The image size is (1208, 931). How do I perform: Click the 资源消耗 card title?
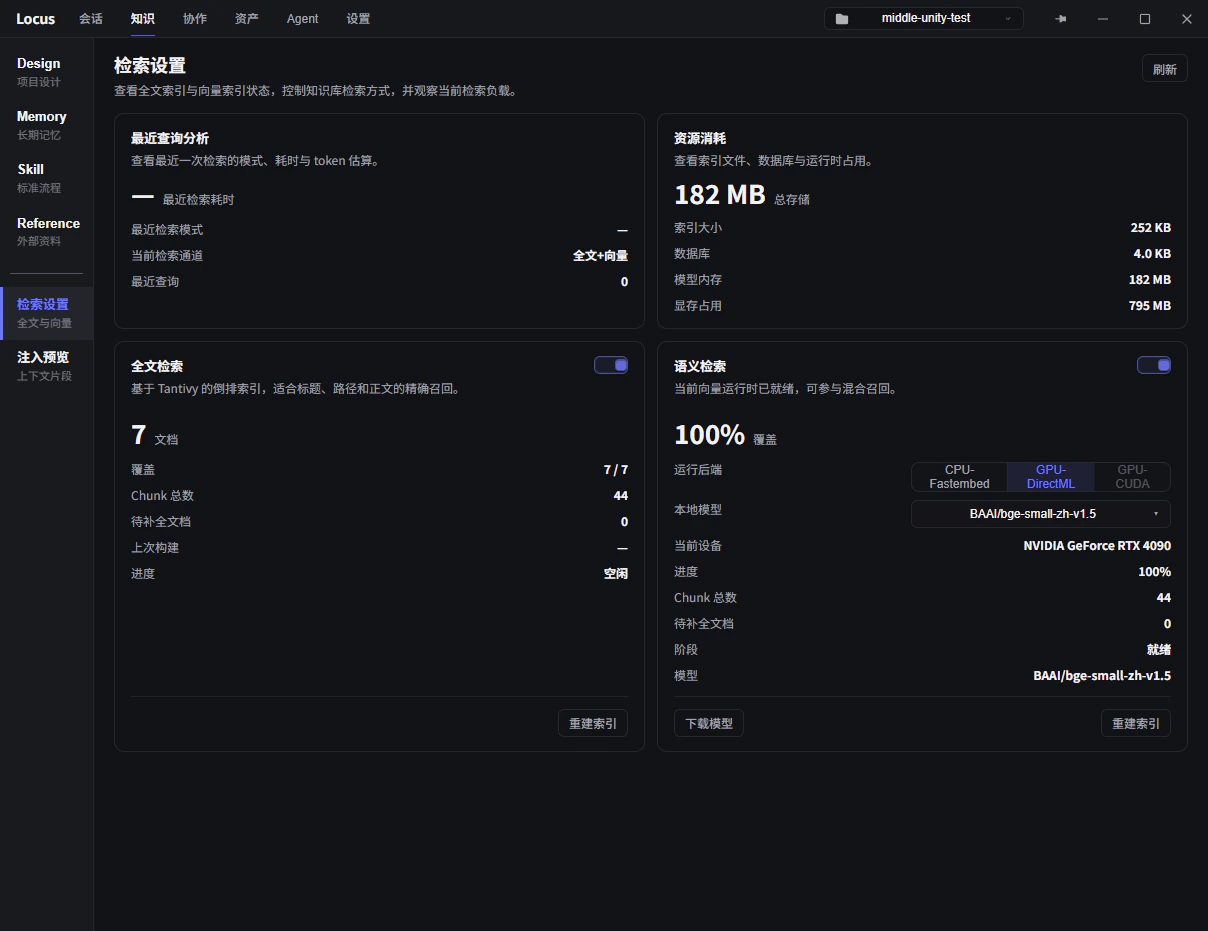(x=700, y=138)
